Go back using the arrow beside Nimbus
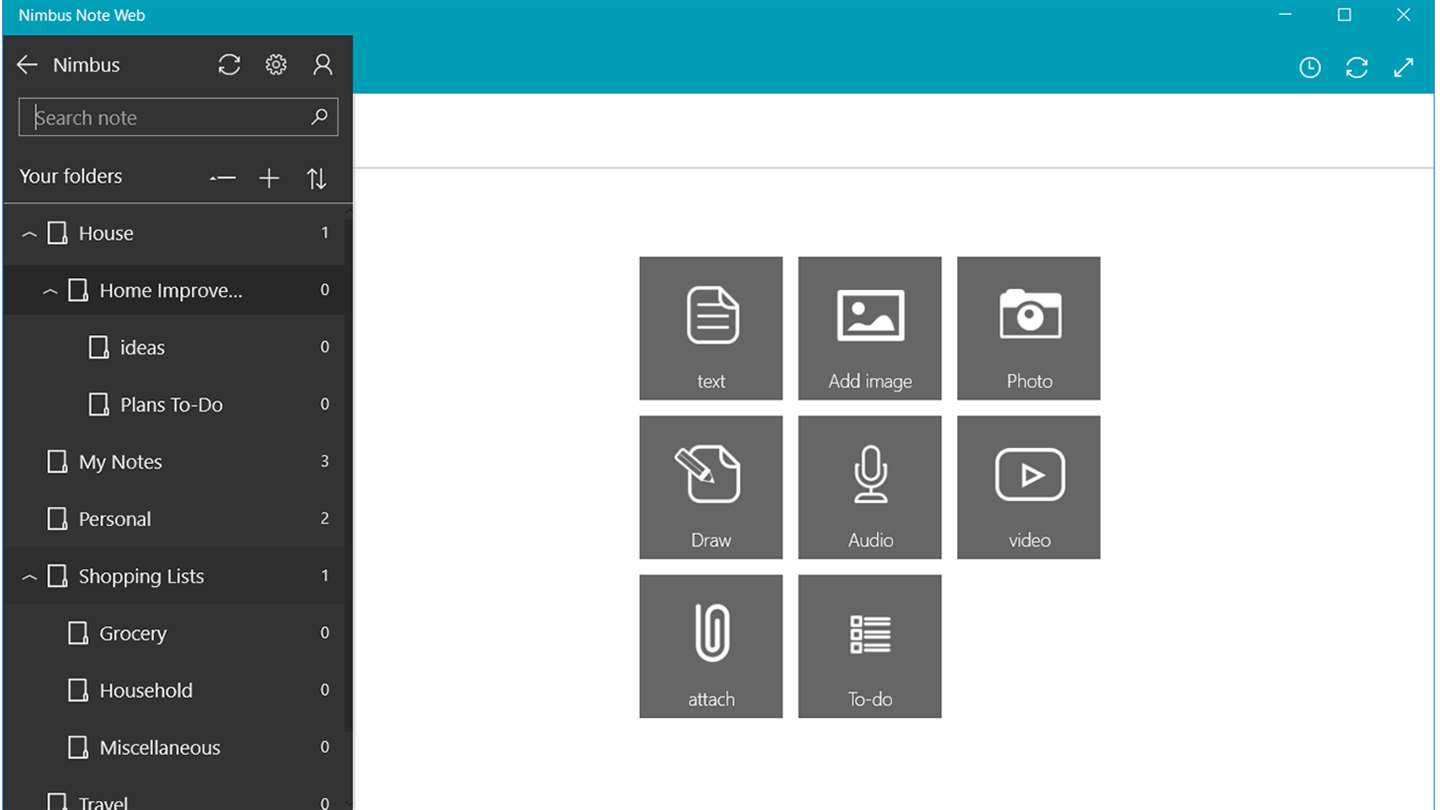Screen dimensions: 1440x810 (x=27, y=65)
